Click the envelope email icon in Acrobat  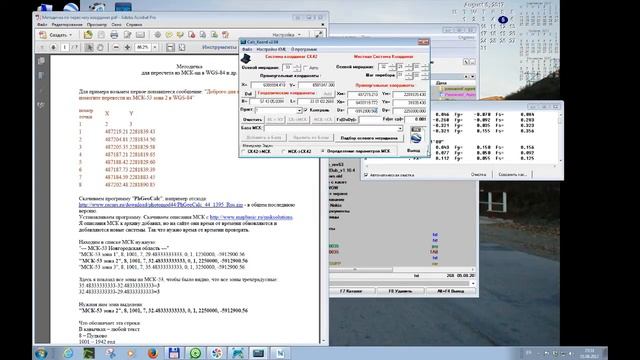pos(140,35)
